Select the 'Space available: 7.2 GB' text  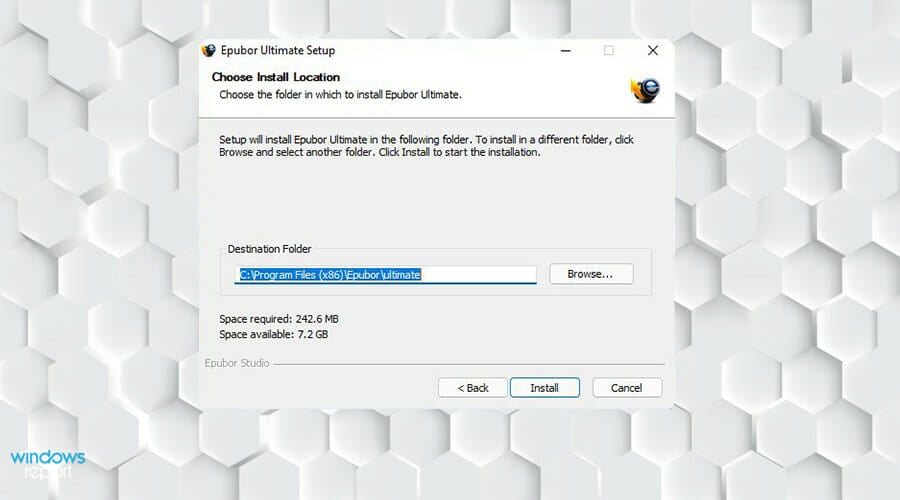[x=274, y=334]
